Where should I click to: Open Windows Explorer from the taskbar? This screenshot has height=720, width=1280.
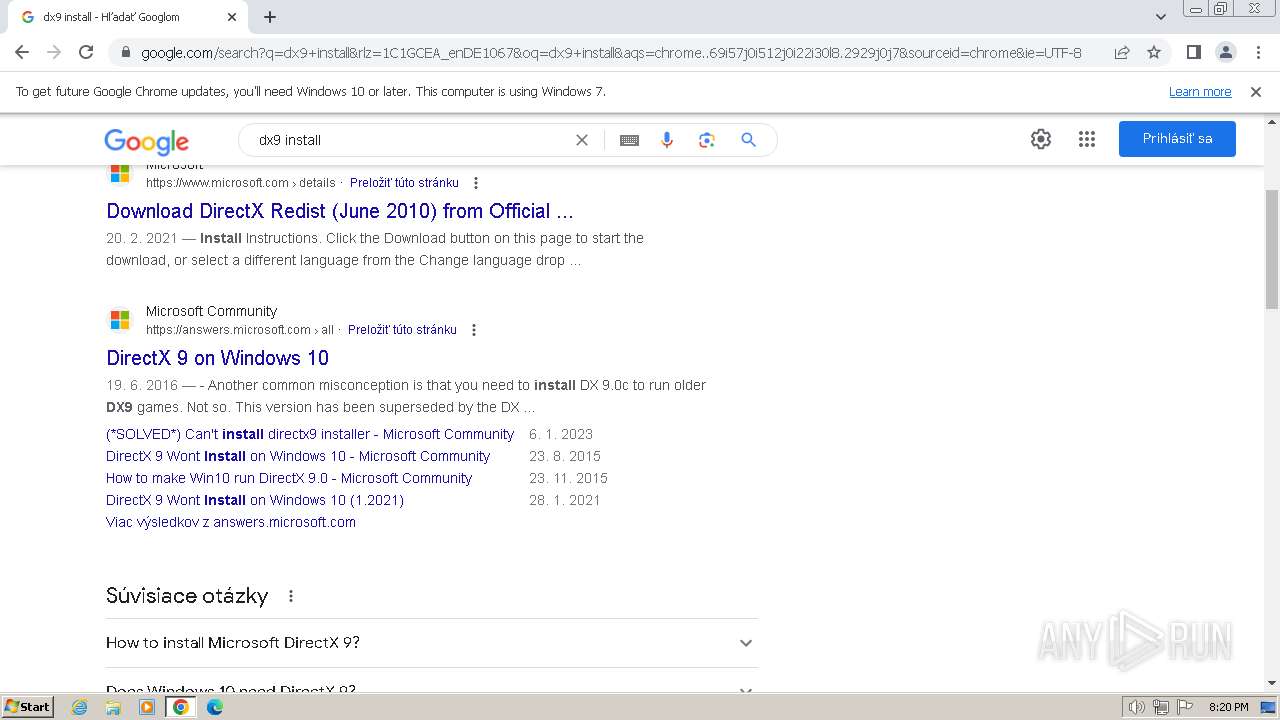(113, 707)
